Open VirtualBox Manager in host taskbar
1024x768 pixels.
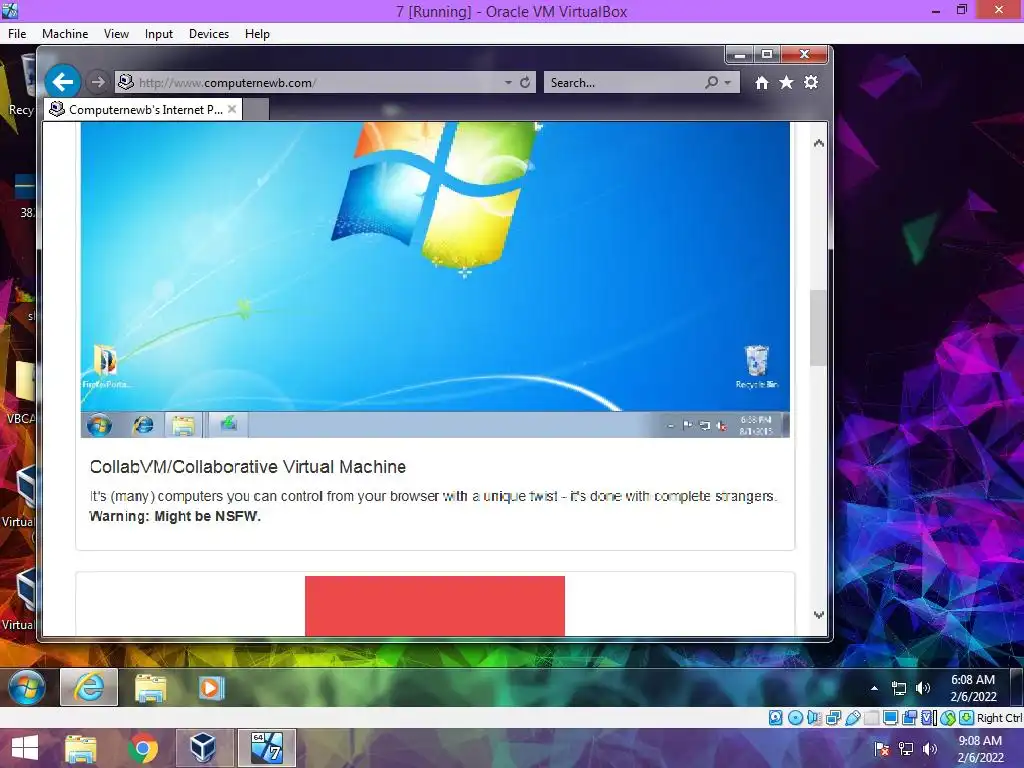[203, 748]
